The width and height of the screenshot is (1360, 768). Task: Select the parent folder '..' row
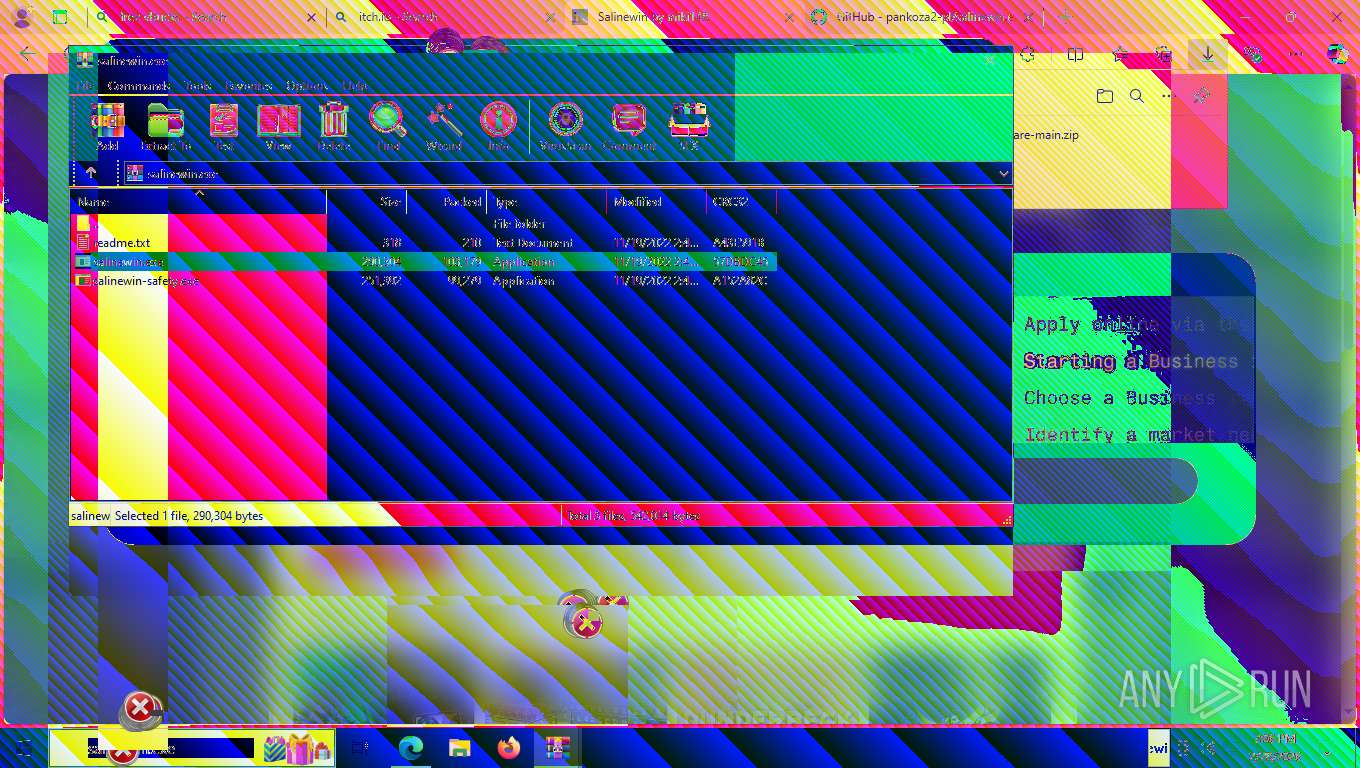point(424,224)
